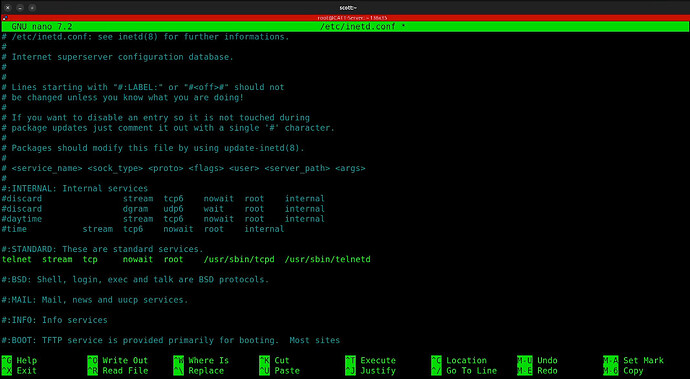Click the M-U Undo shortcut

pyautogui.click(x=537, y=361)
